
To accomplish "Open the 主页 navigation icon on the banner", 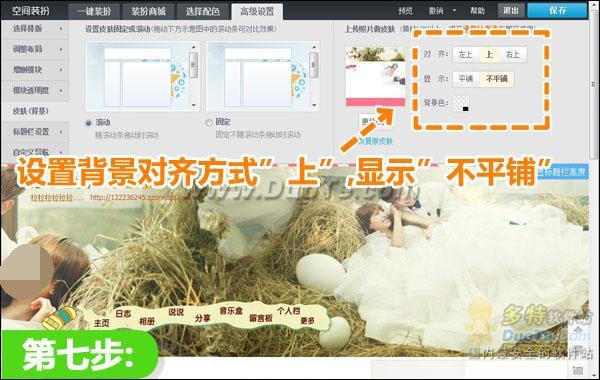I will 101,323.
